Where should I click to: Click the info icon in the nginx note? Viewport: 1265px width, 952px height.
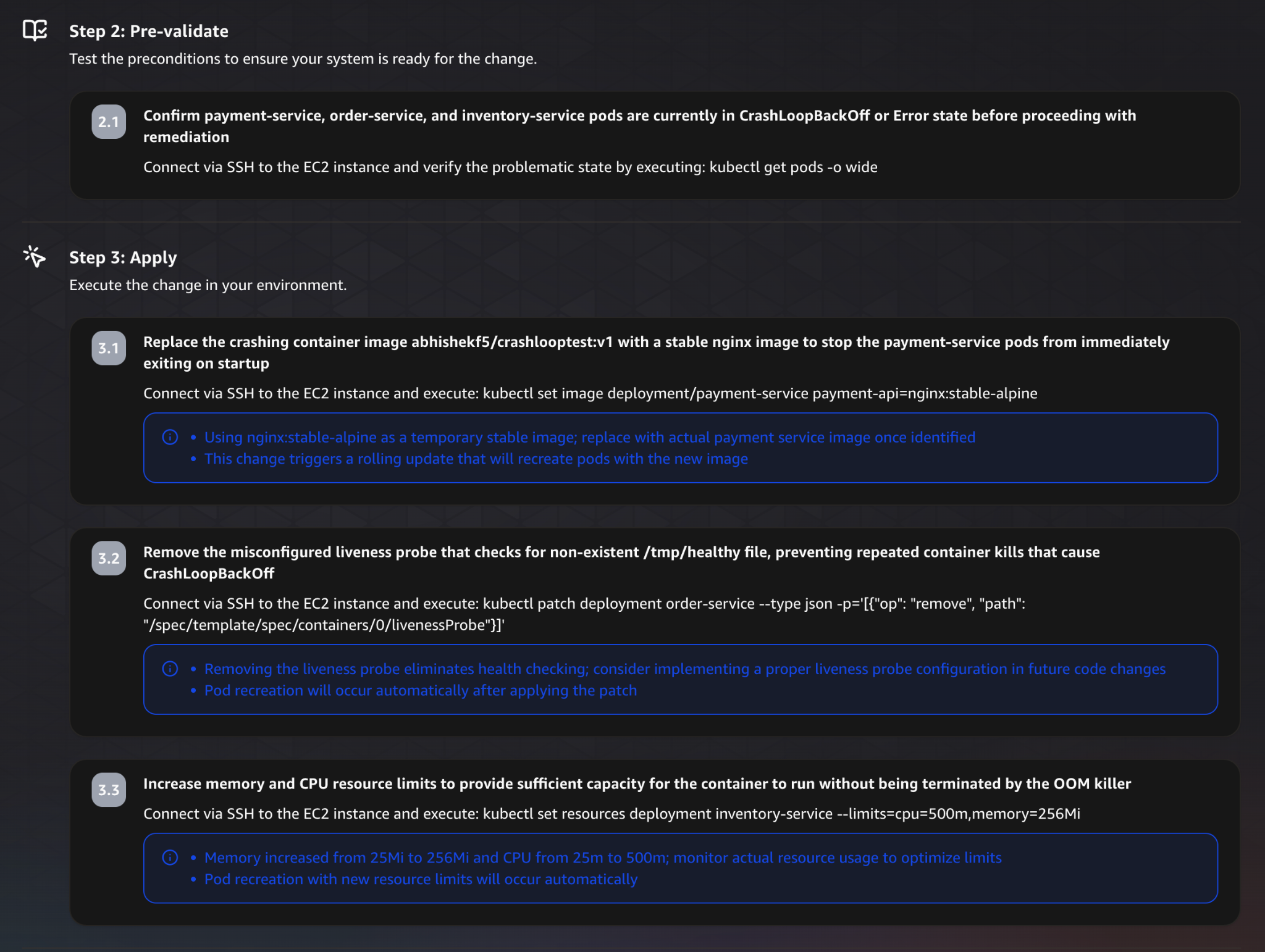(x=170, y=437)
